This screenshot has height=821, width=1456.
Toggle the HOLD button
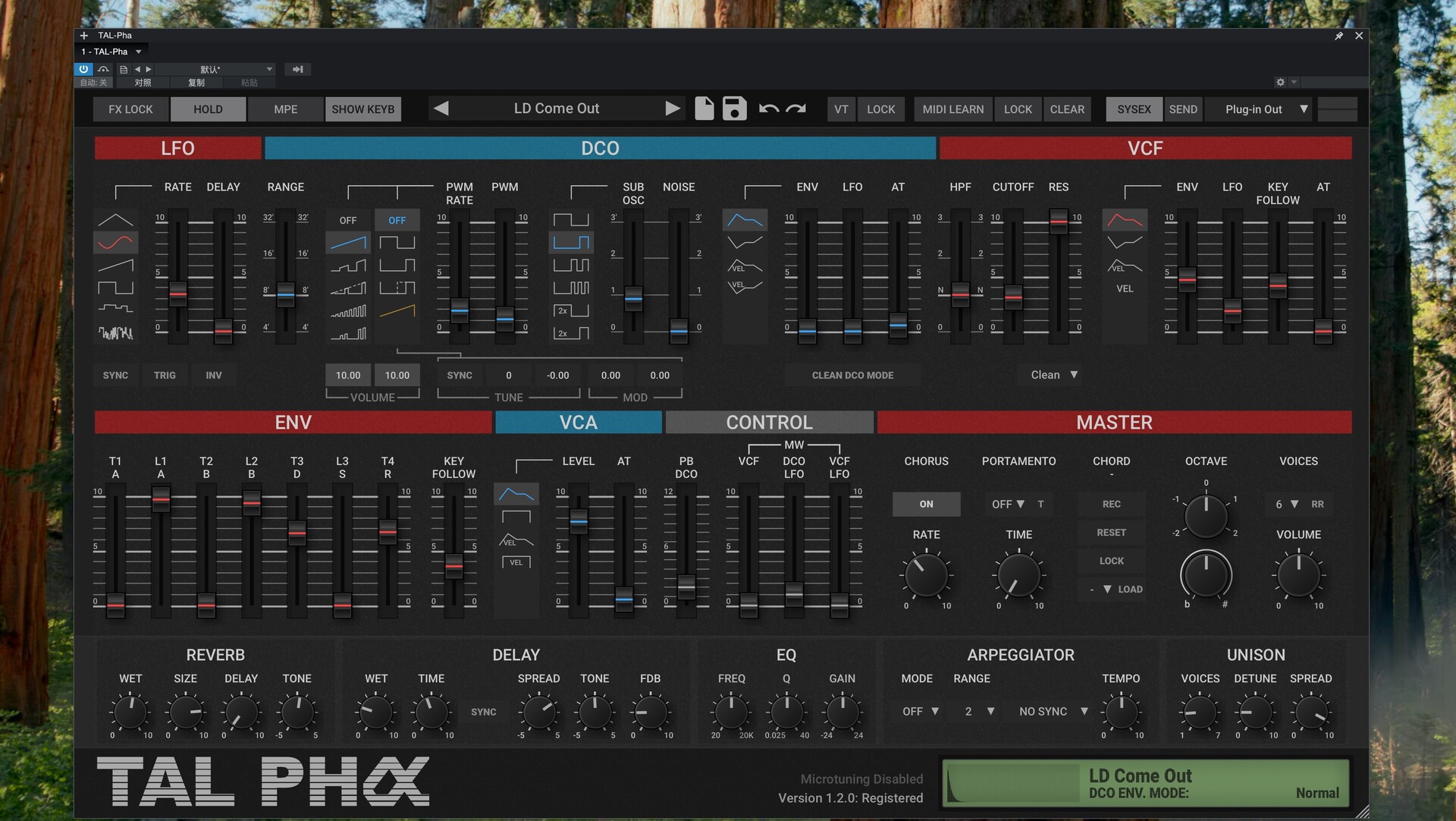pyautogui.click(x=208, y=109)
